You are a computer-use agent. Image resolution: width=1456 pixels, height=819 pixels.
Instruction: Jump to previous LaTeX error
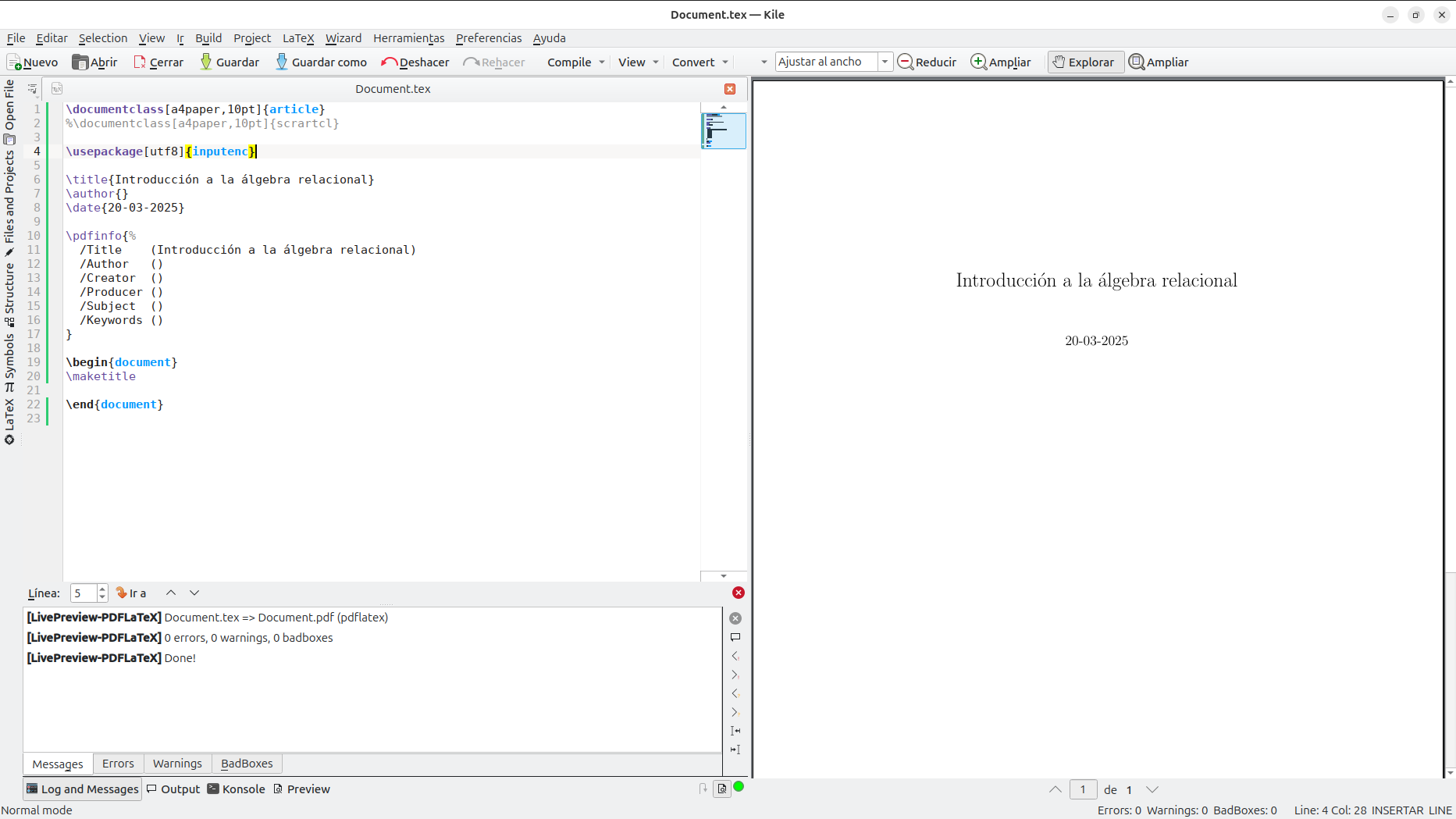[735, 656]
